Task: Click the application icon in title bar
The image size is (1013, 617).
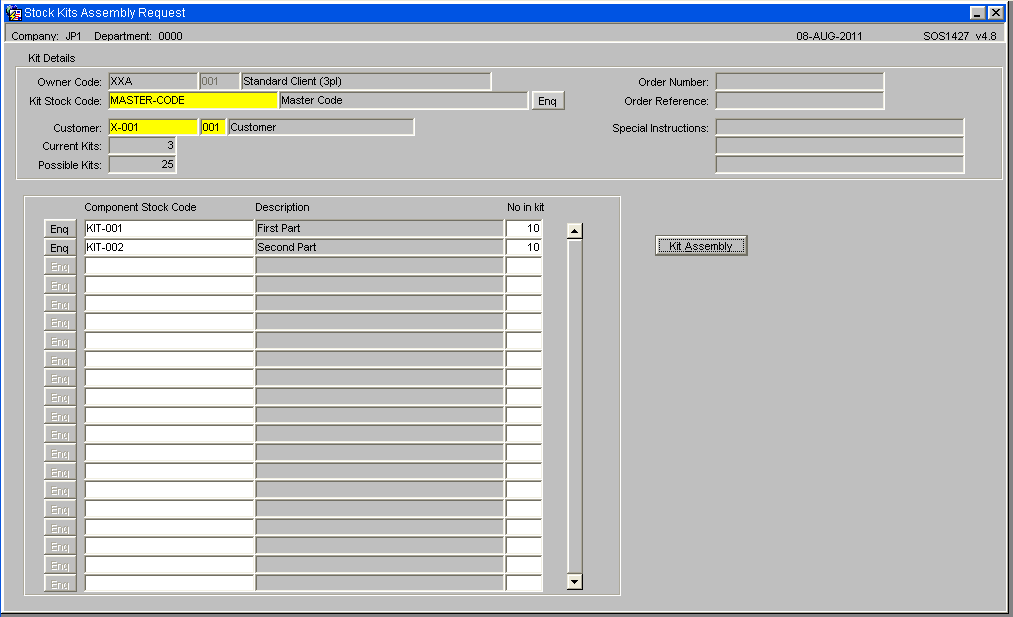Action: tap(14, 13)
